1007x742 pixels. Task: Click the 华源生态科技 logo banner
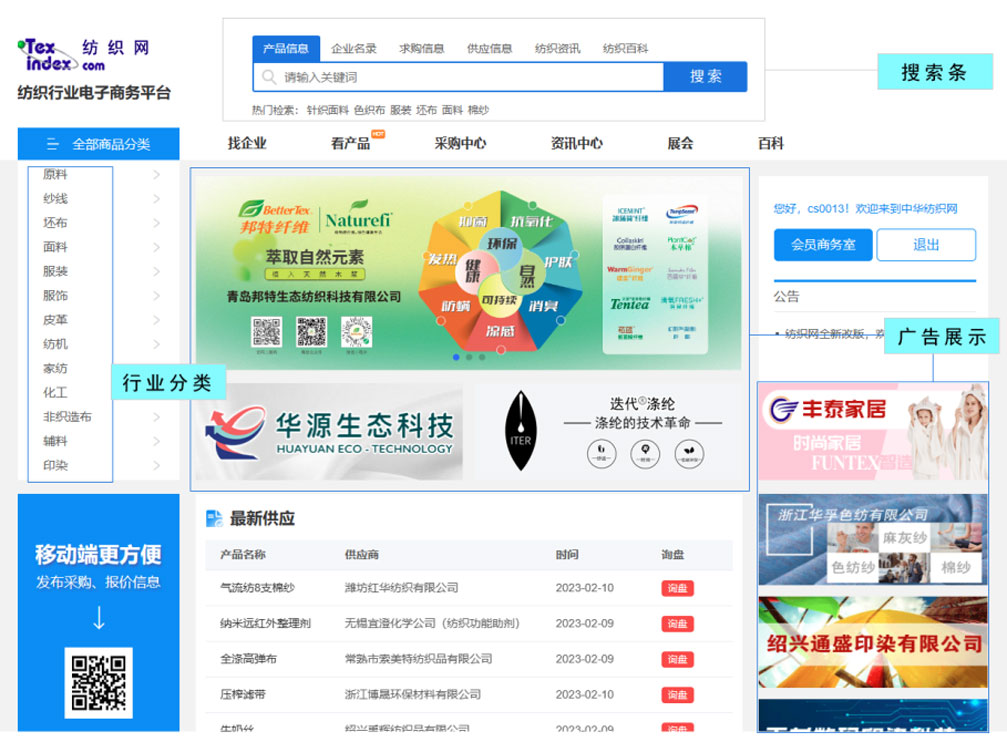(328, 432)
